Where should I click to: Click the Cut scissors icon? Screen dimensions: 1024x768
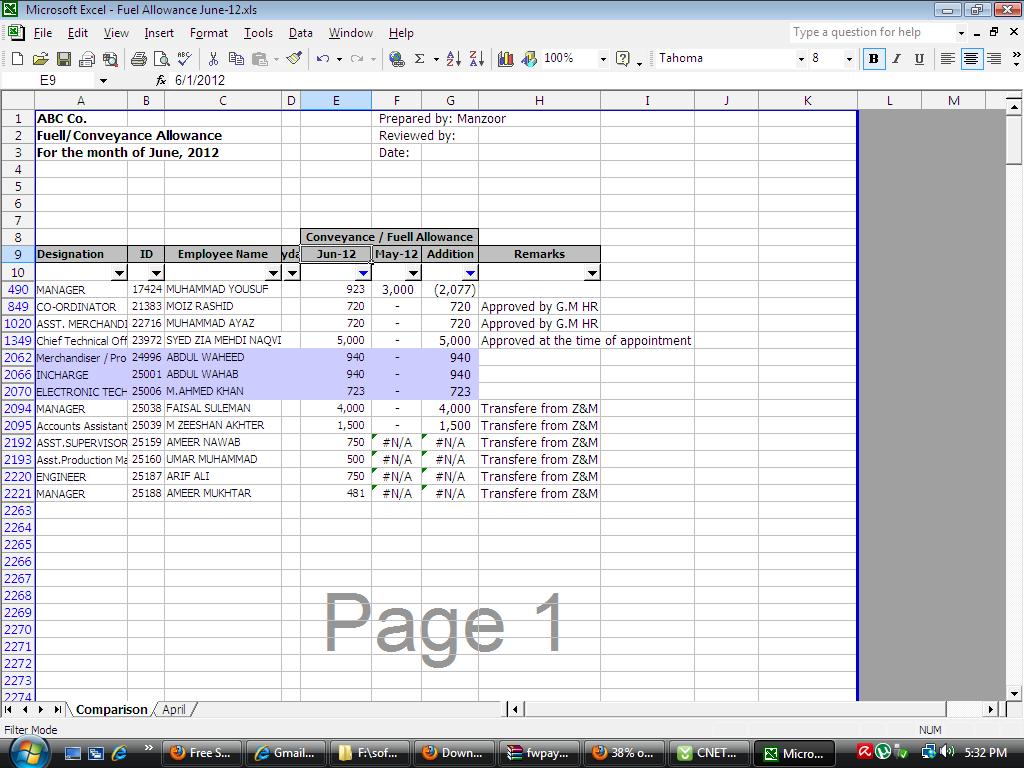213,59
